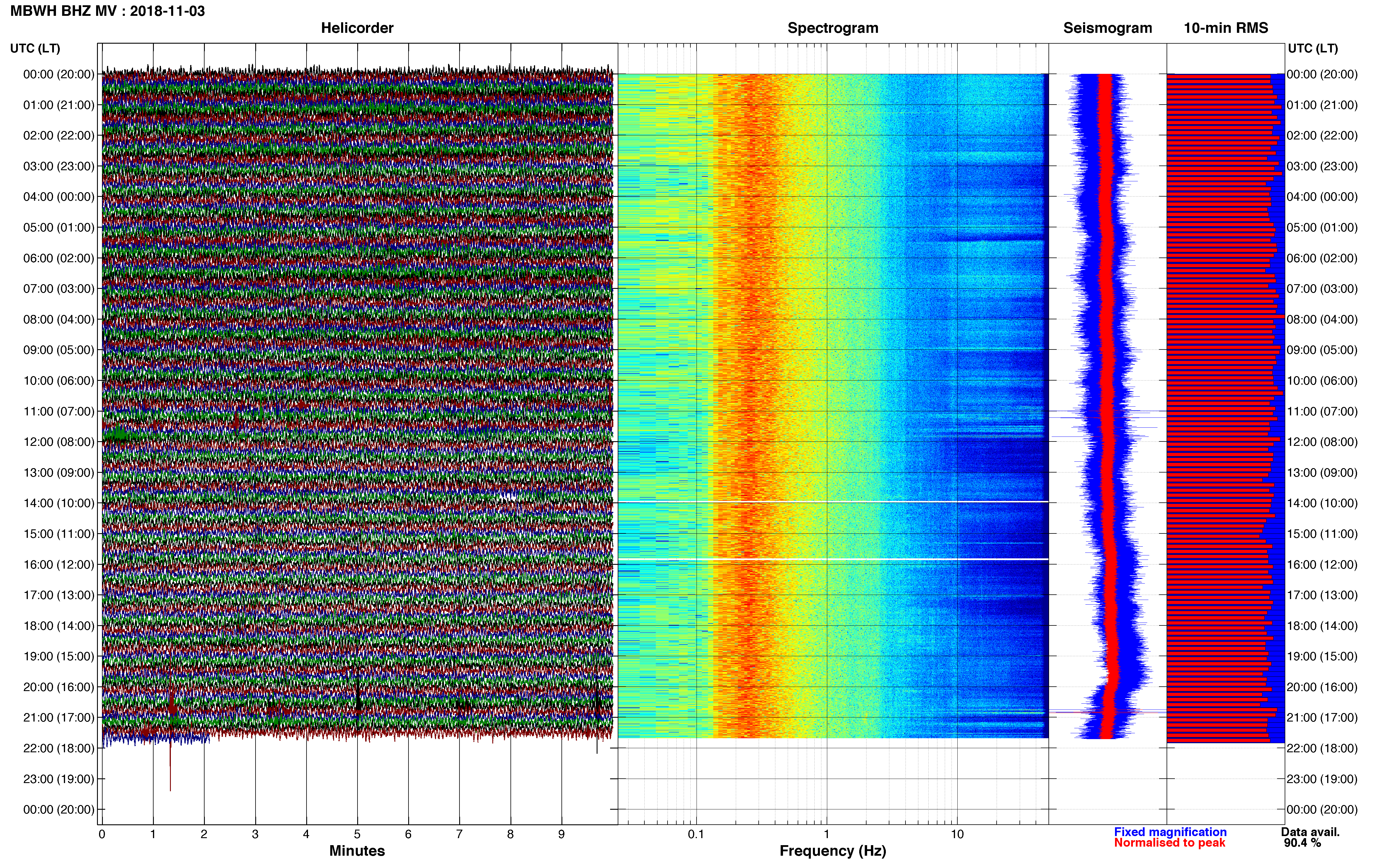The image size is (1389, 868).
Task: Click '19:00 (15:00)' on the RMS time axis
Action: point(1322,656)
